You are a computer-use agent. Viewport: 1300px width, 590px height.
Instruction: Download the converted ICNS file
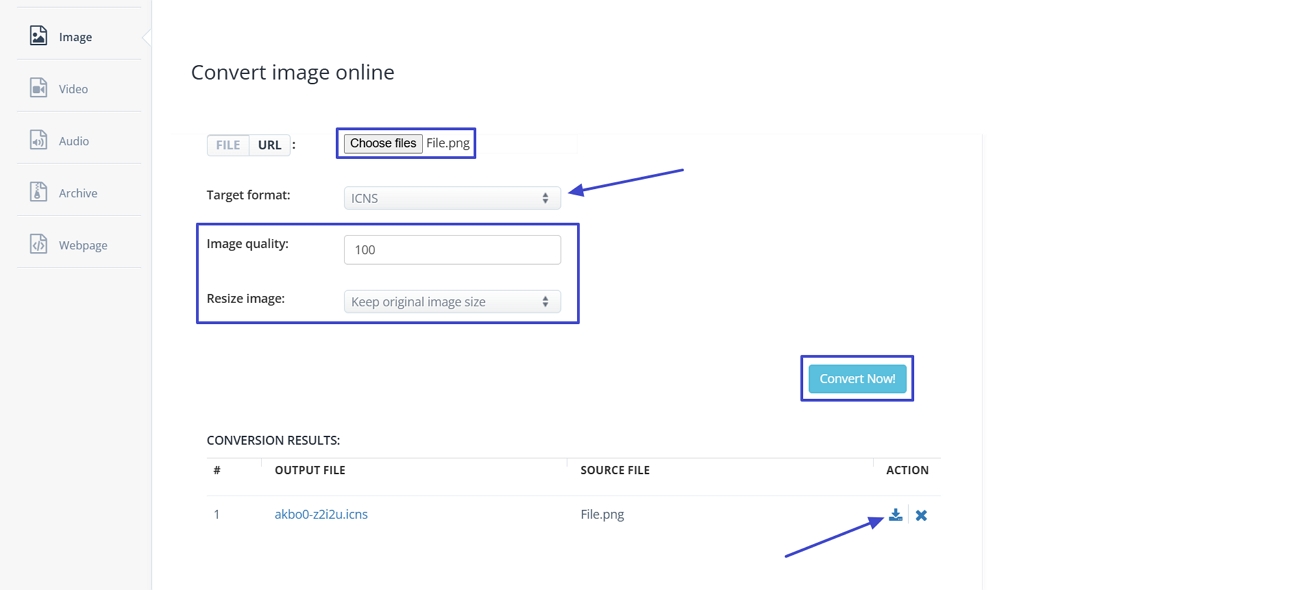click(895, 514)
